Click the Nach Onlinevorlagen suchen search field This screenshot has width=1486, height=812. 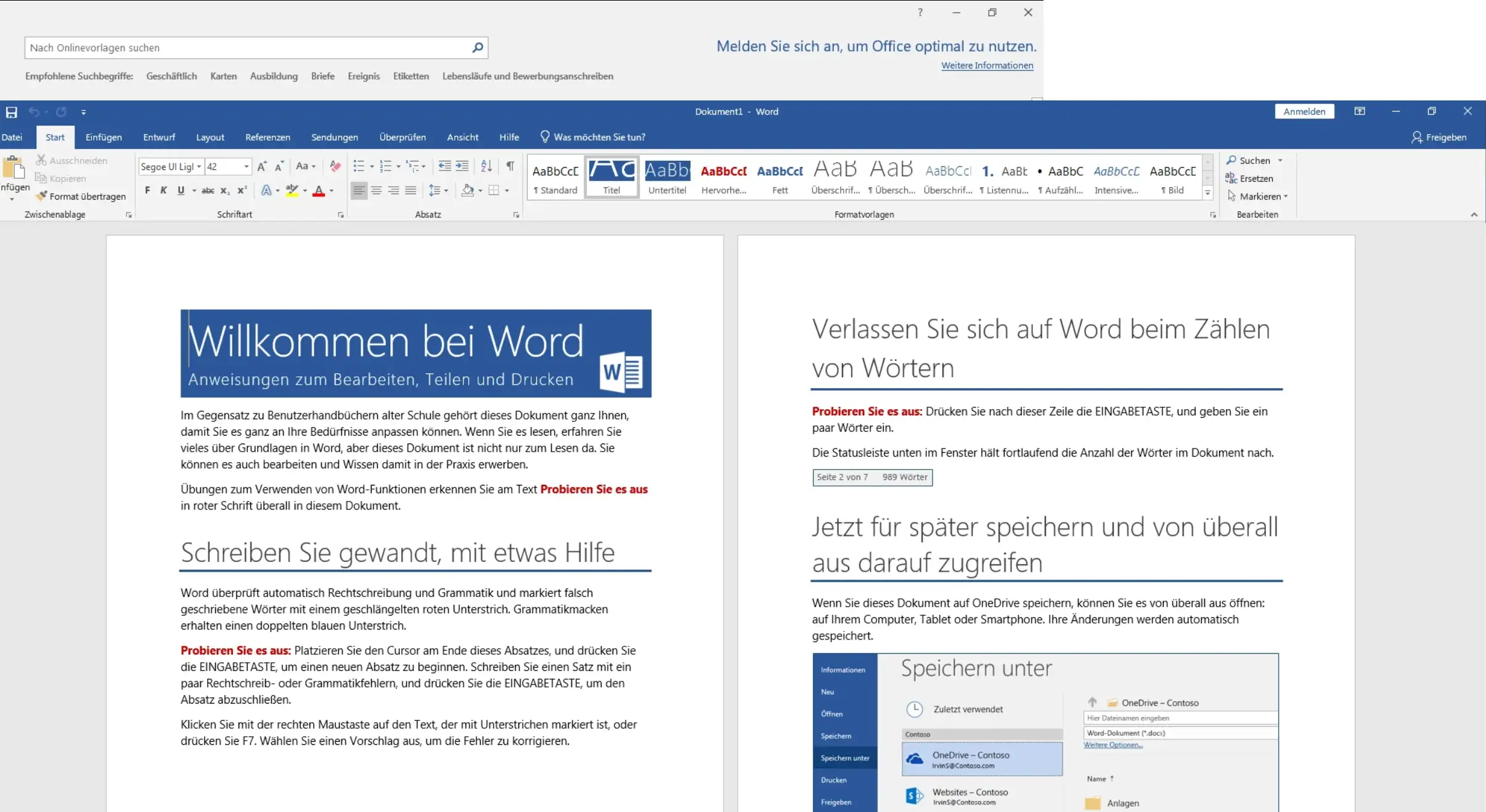coord(247,47)
